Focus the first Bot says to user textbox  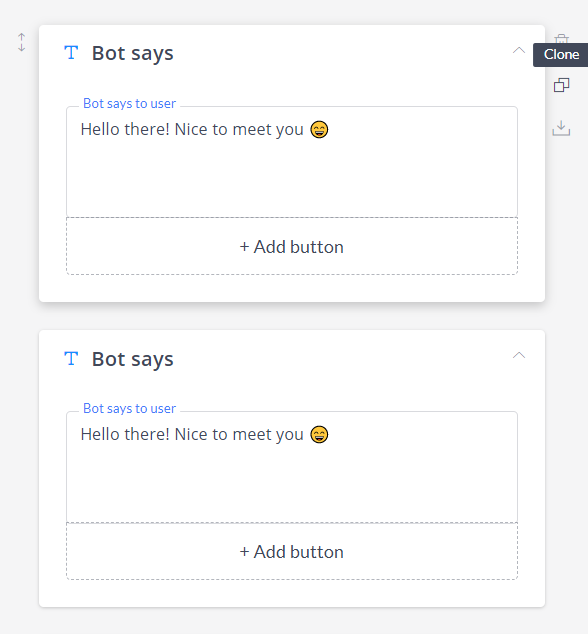pyautogui.click(x=292, y=162)
